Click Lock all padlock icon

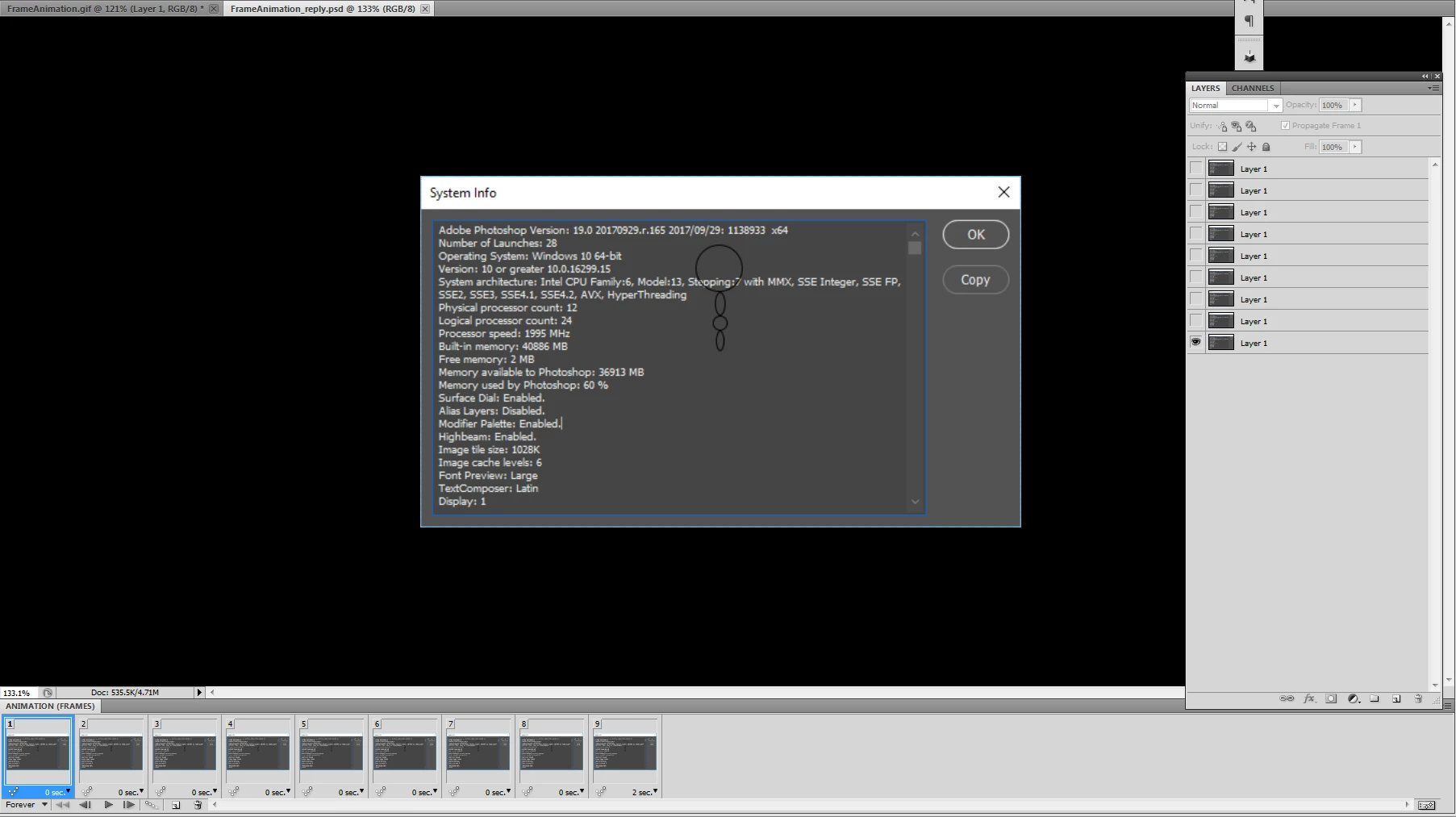click(1266, 147)
